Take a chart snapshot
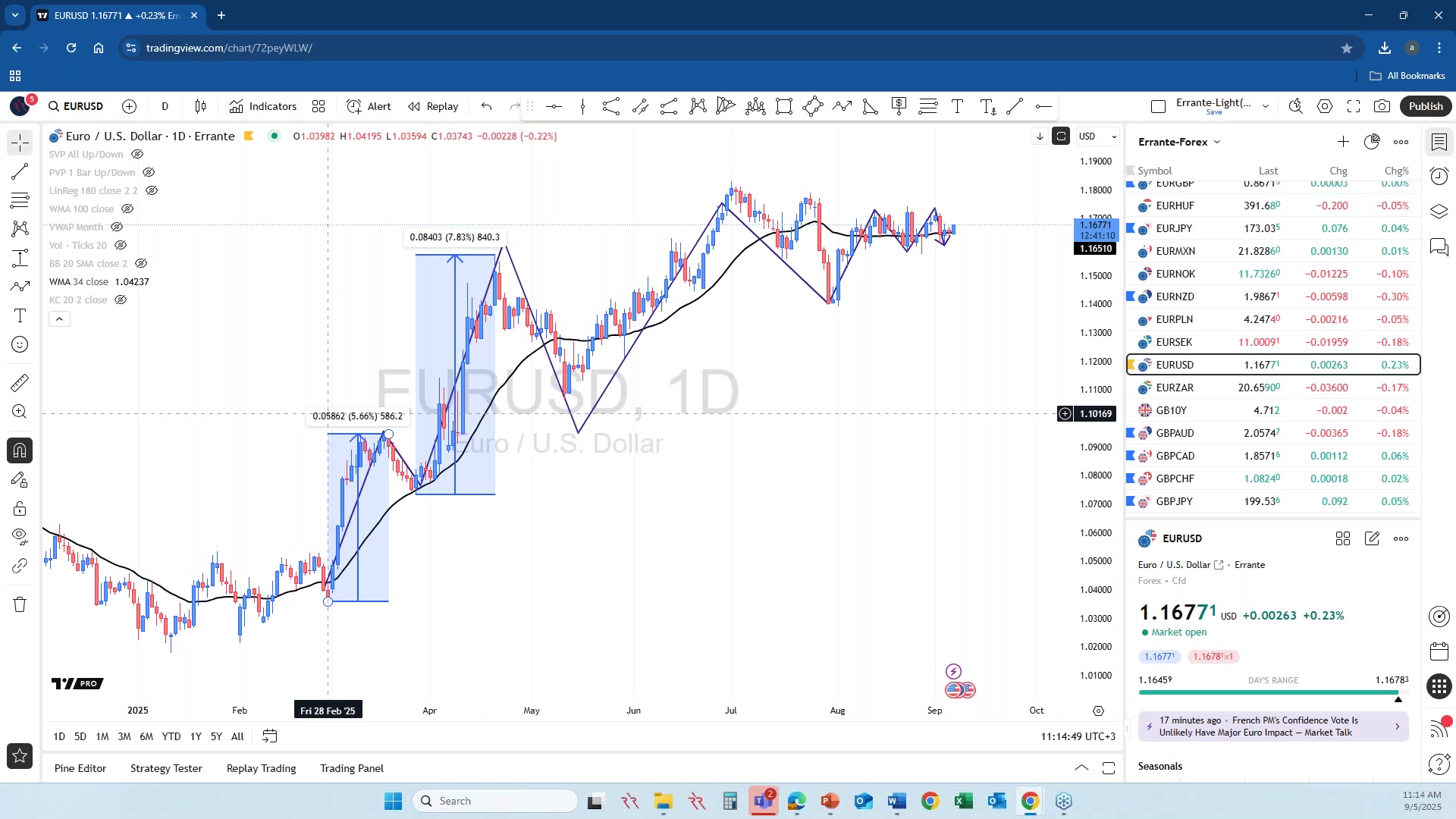 click(1382, 106)
